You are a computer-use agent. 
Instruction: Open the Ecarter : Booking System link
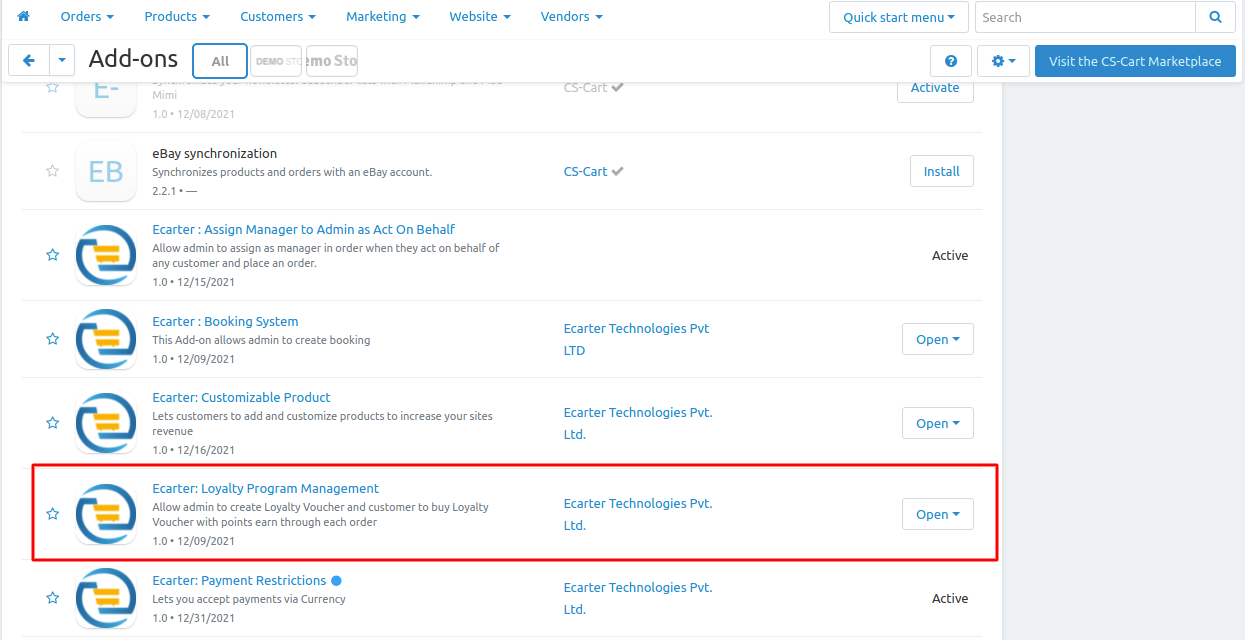(225, 321)
